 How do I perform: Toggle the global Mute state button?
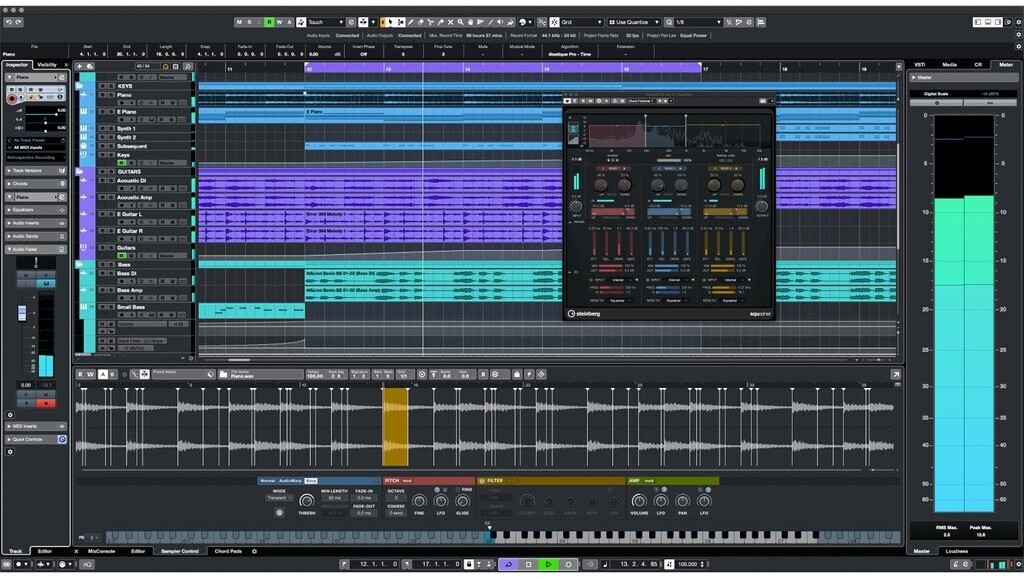pos(239,21)
